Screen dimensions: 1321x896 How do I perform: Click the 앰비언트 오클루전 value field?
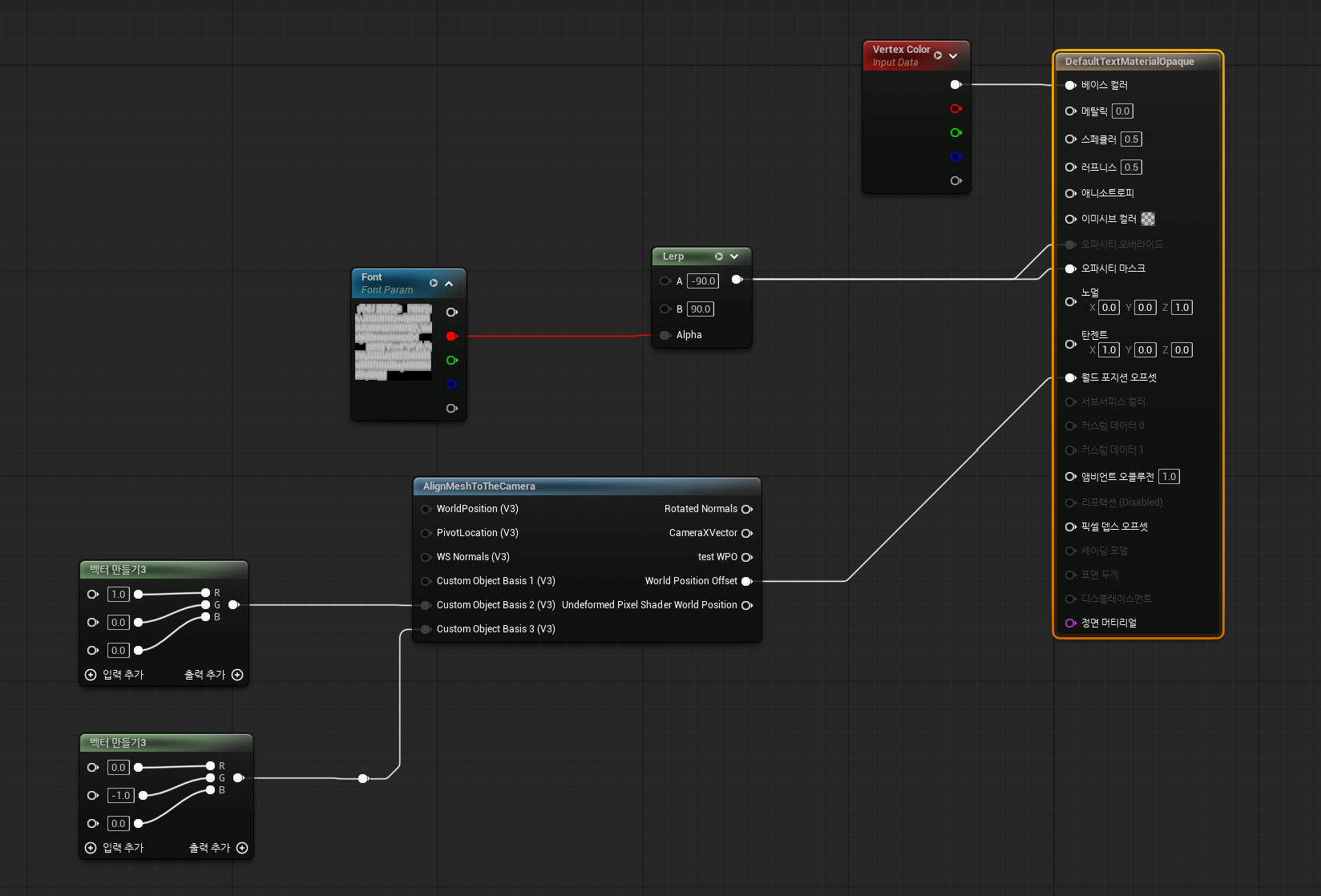(x=1169, y=477)
